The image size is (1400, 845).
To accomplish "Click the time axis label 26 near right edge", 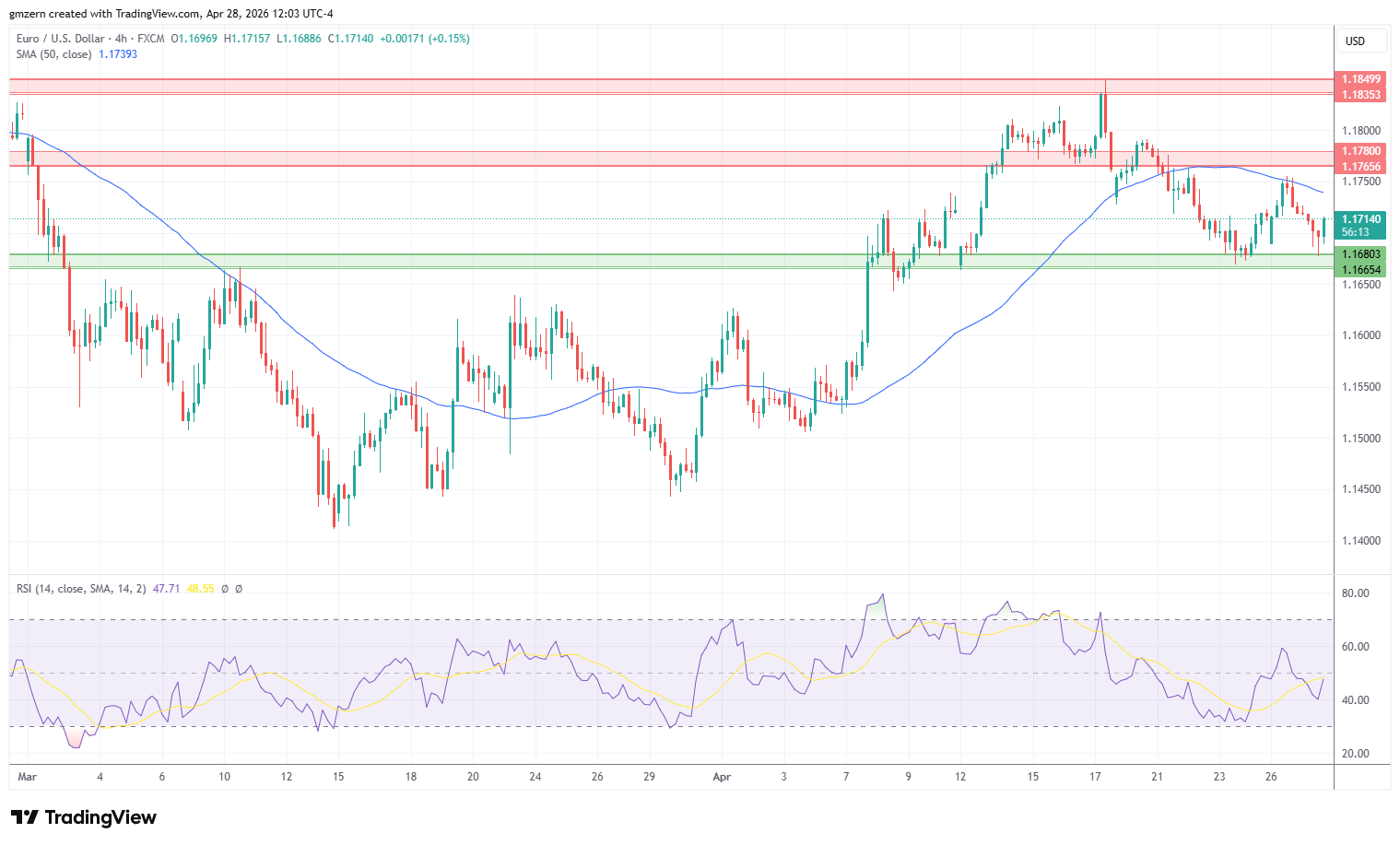I will click(1271, 777).
